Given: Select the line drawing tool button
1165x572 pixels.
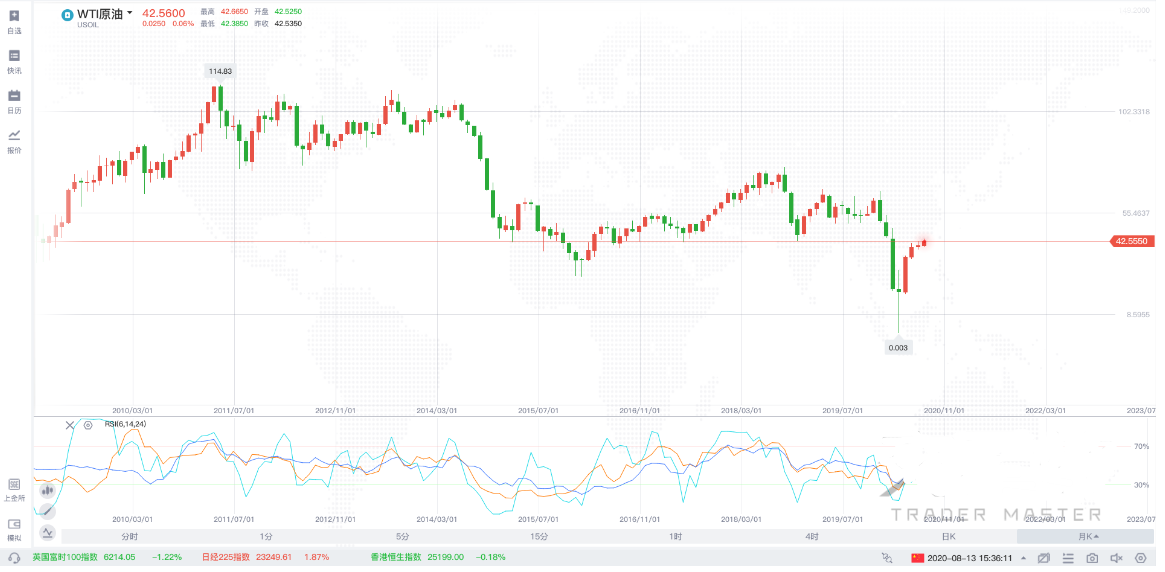Looking at the screenshot, I should 47,511.
